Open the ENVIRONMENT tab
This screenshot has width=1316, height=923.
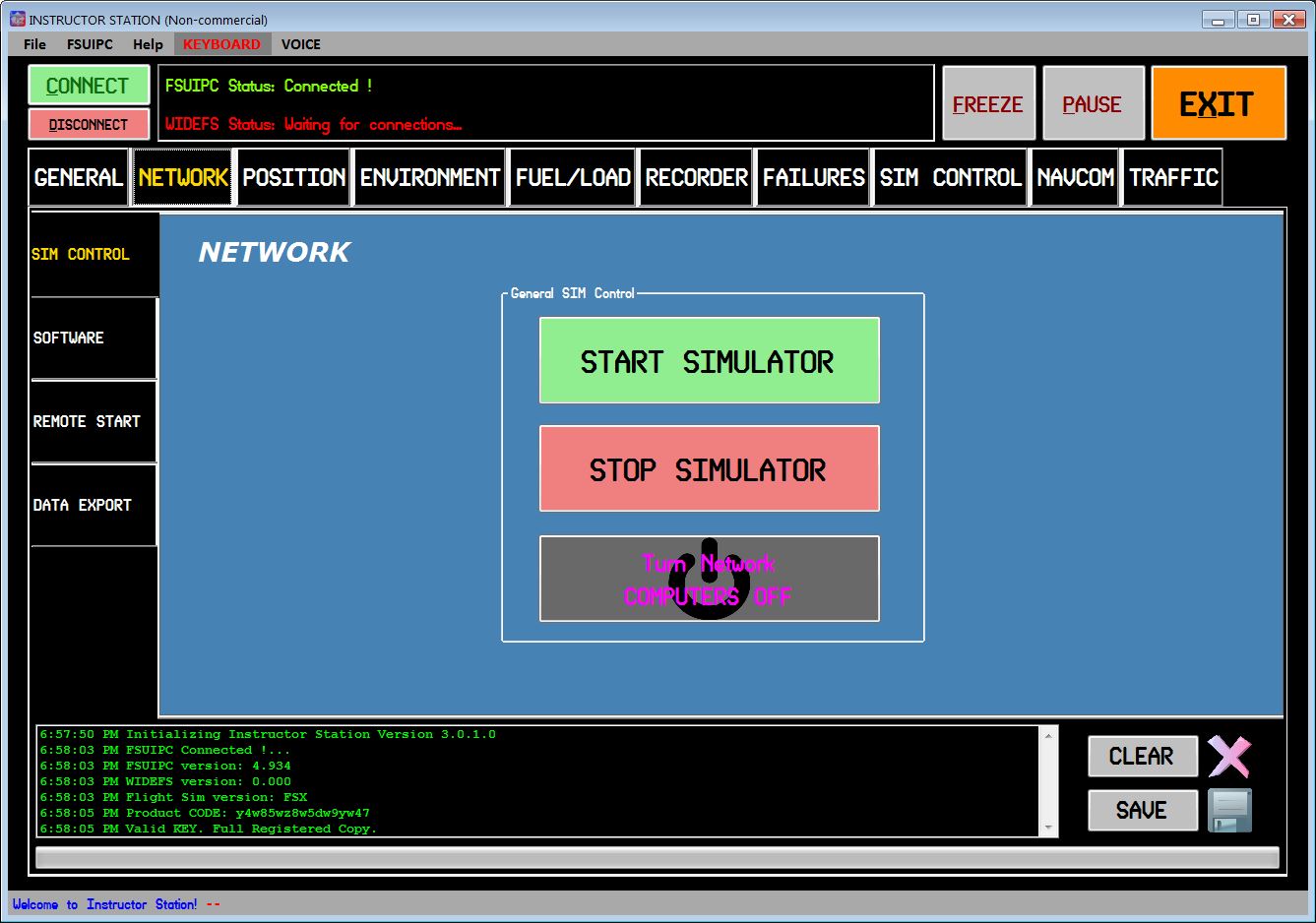pyautogui.click(x=430, y=177)
